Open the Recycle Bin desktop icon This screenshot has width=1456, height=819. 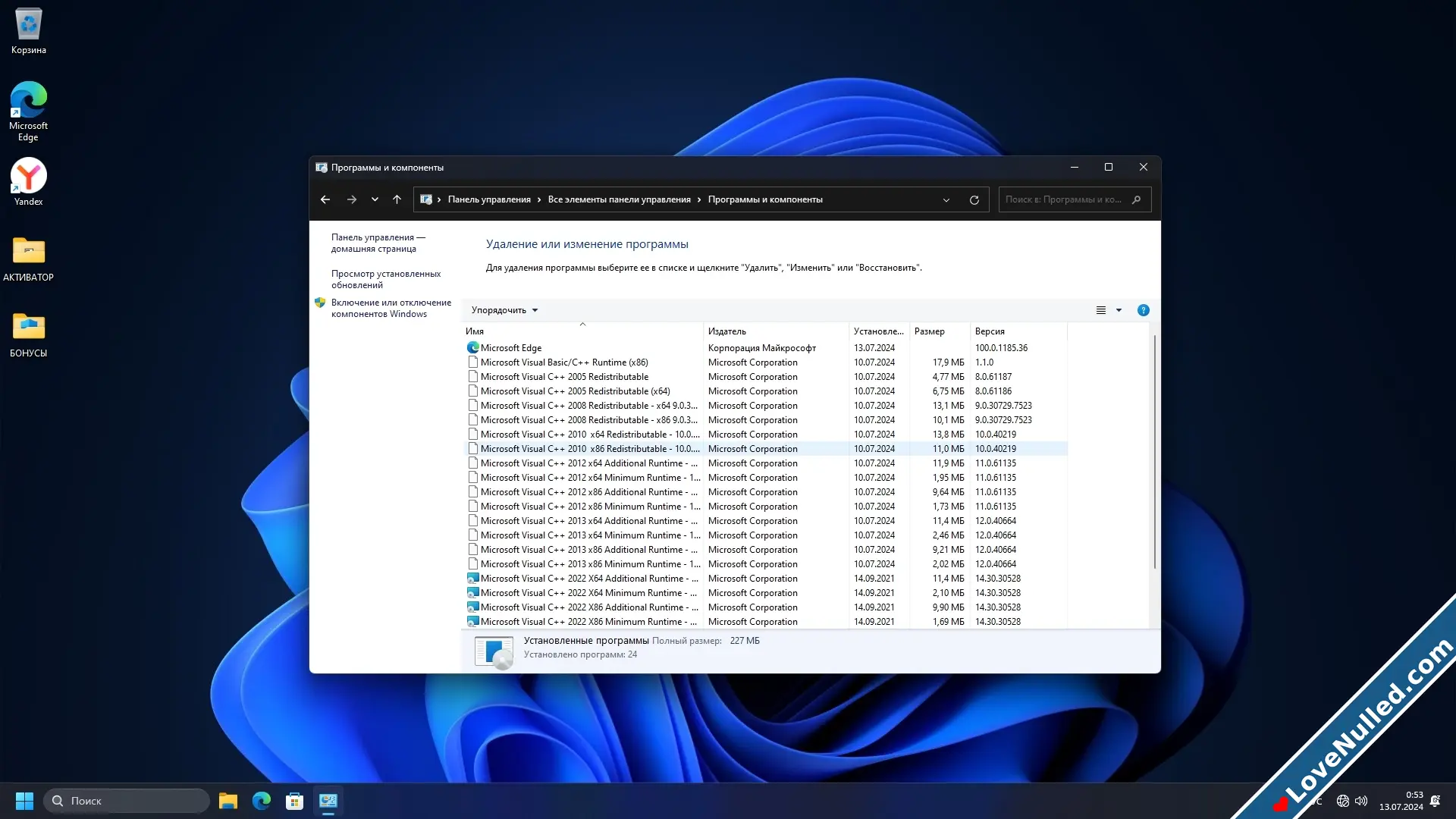(x=28, y=32)
